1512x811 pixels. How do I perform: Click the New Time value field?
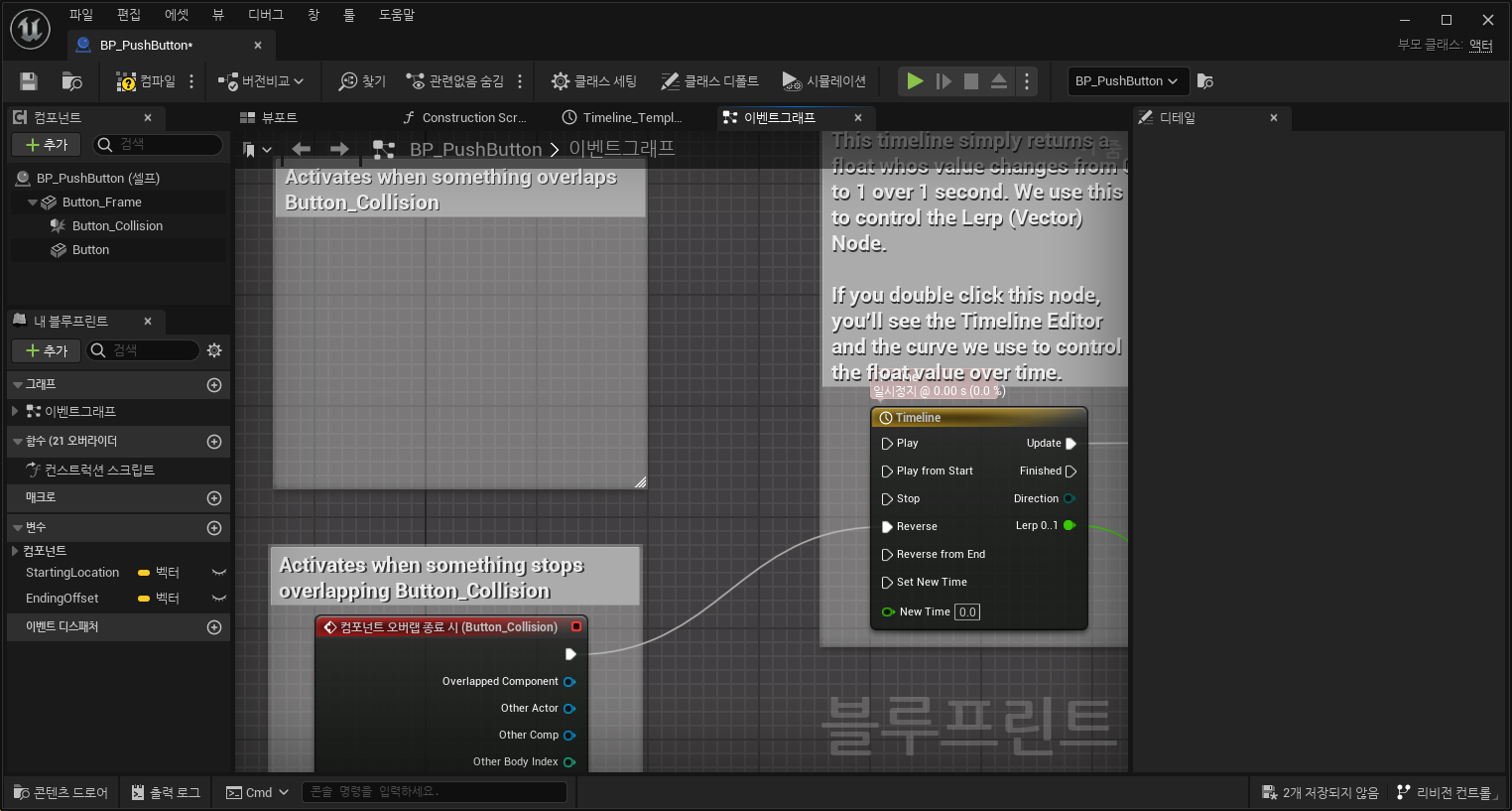(x=967, y=612)
